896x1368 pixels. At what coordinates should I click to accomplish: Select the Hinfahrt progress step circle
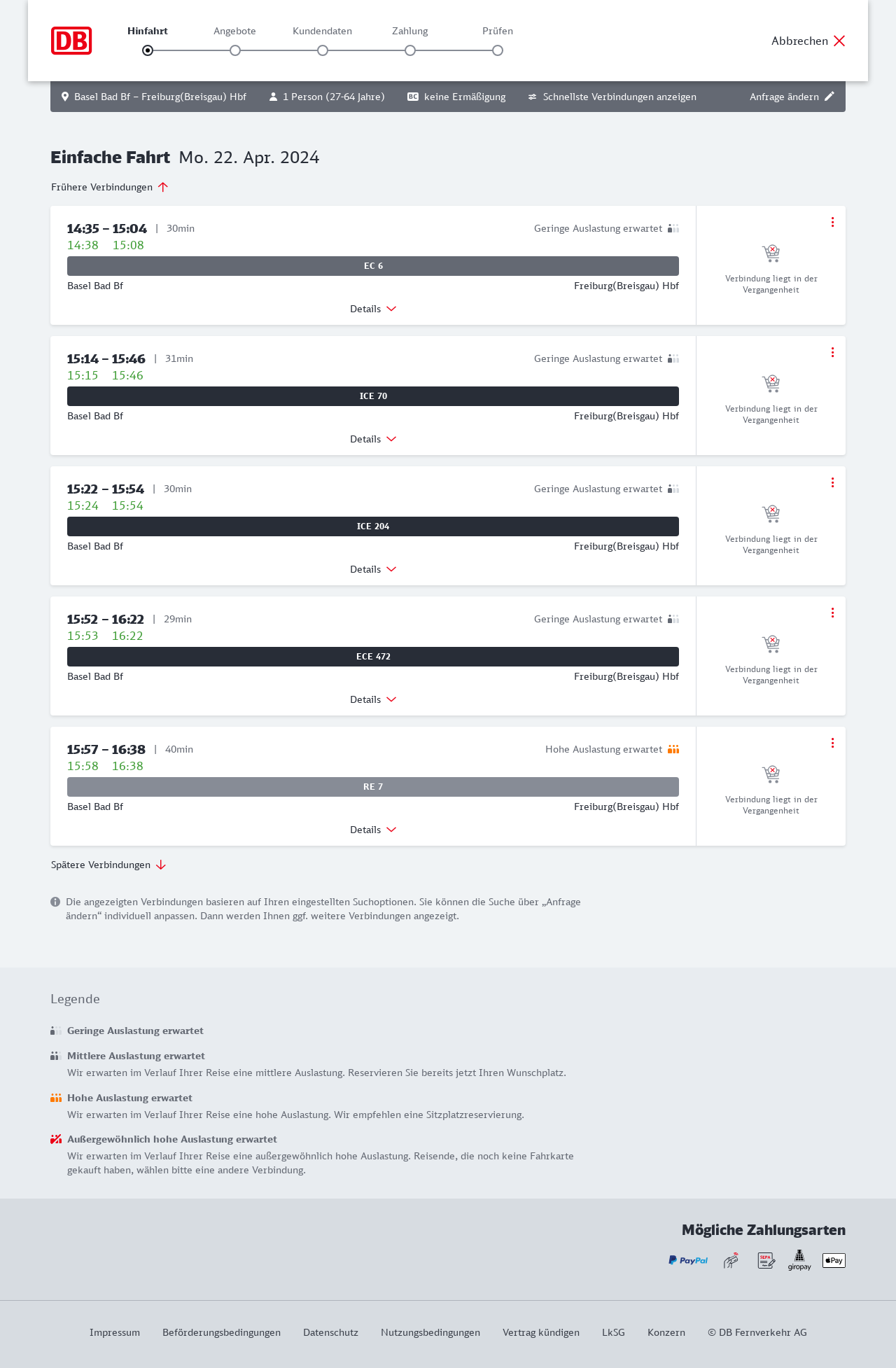148,50
